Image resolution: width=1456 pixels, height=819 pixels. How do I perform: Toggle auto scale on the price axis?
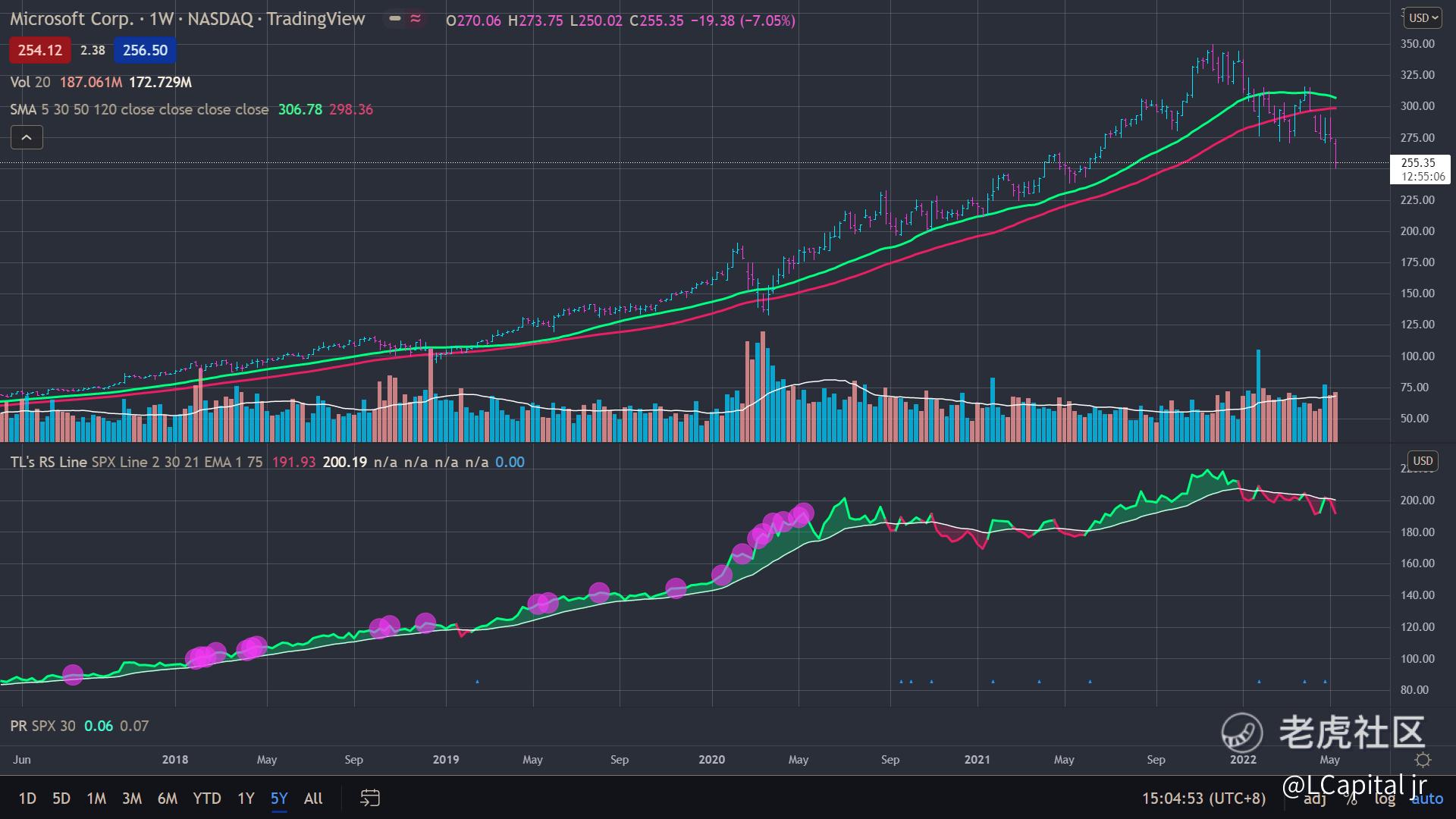[x=1427, y=799]
